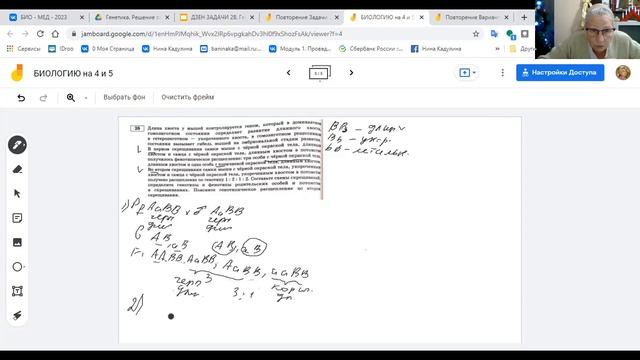Go to the browser home page
This screenshot has width=640, height=360.
(55, 34)
